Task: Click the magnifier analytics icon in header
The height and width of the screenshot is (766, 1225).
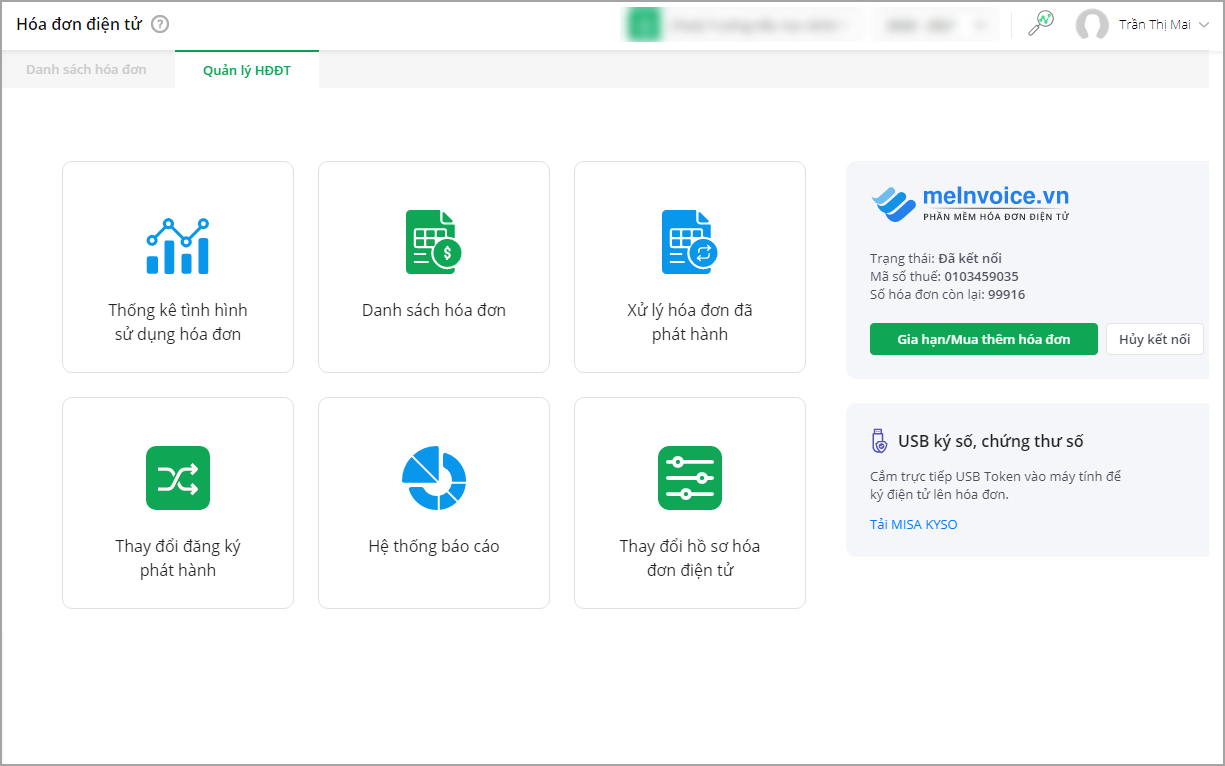Action: [1041, 24]
